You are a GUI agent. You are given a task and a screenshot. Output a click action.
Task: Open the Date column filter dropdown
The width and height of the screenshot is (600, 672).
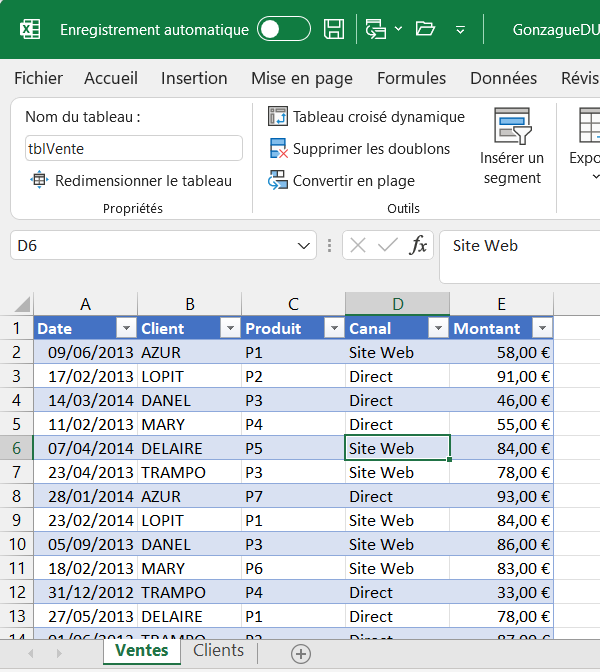(x=126, y=328)
